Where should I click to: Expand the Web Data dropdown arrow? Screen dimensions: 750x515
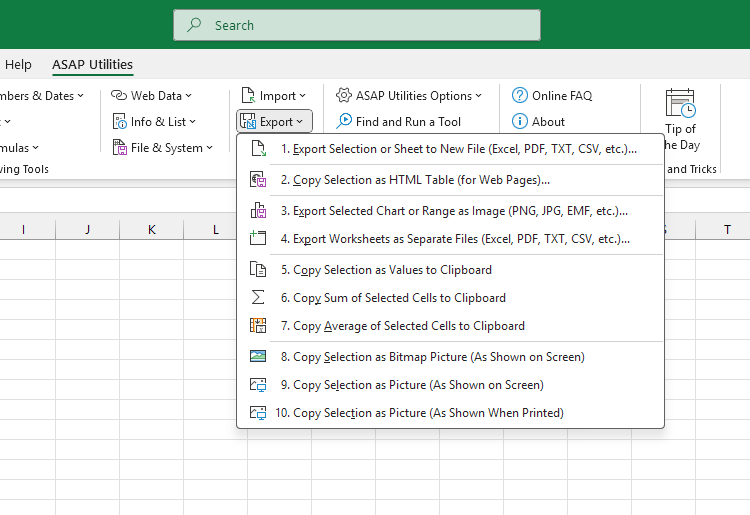tap(188, 96)
